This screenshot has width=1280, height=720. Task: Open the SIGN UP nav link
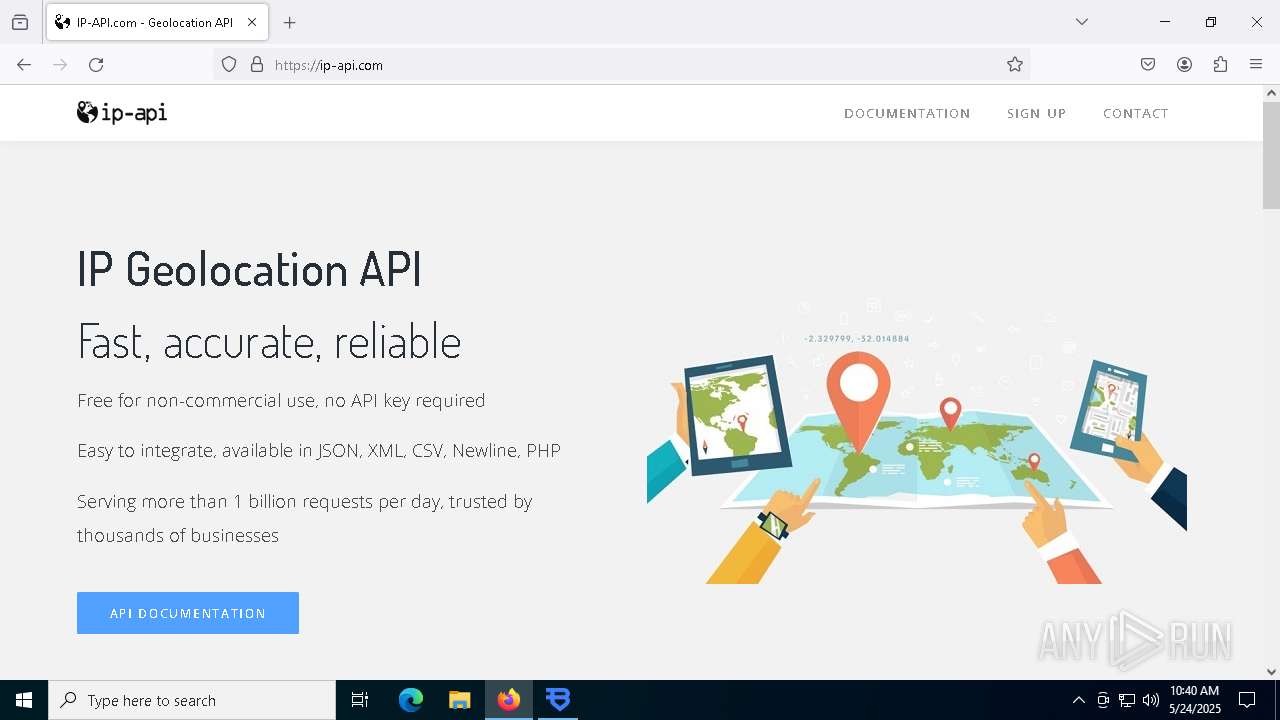1036,113
